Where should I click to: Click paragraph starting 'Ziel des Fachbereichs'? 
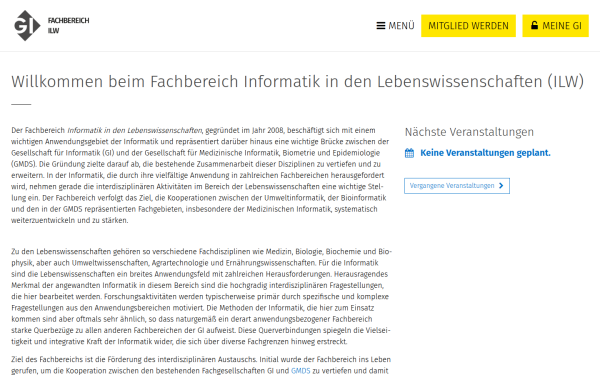pos(201,365)
